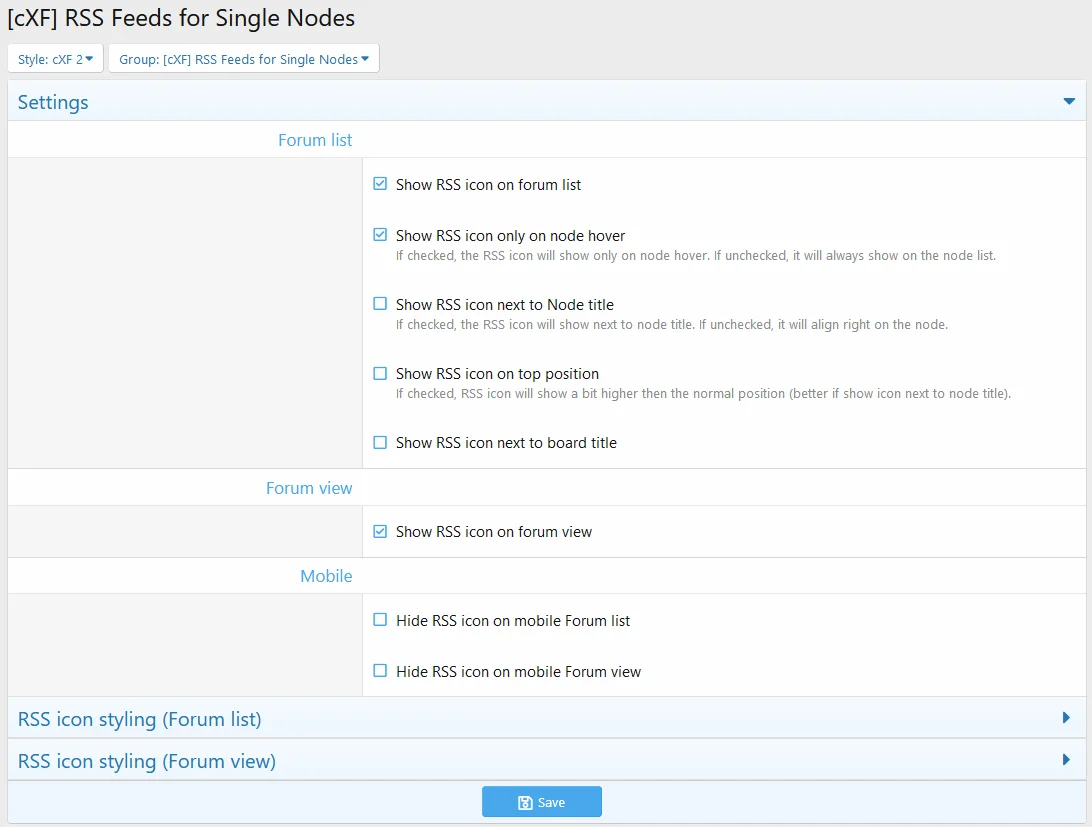
Task: Collapse Settings using the down arrow icon
Action: (x=1068, y=102)
